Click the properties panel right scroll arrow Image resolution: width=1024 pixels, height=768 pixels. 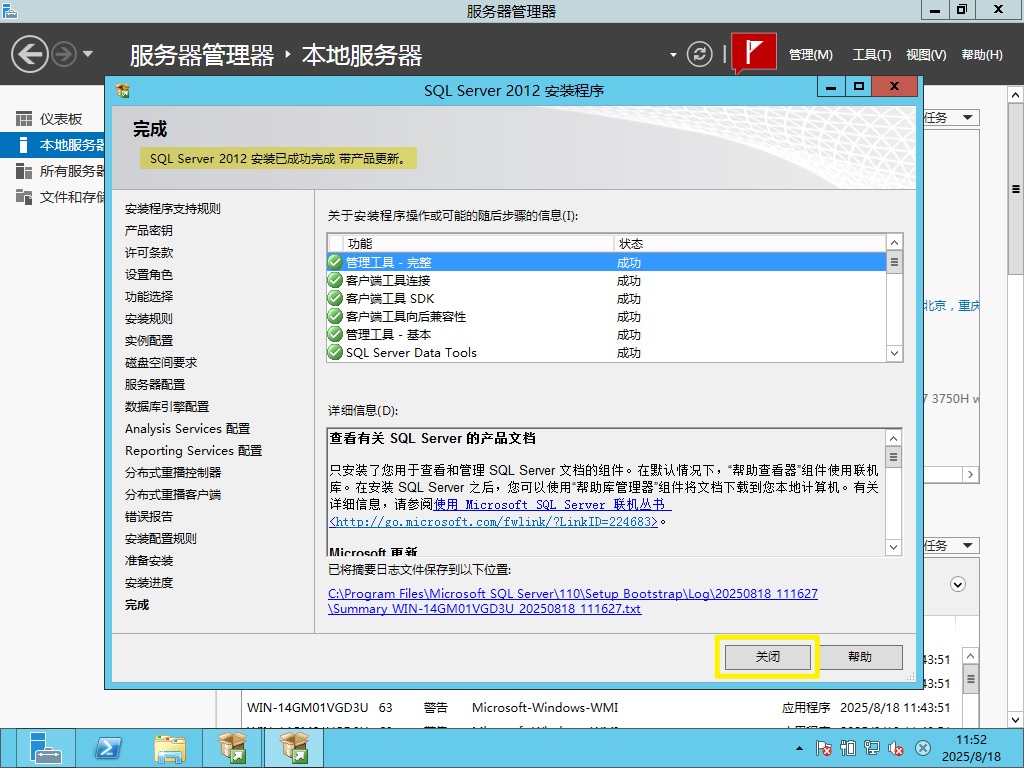(970, 475)
